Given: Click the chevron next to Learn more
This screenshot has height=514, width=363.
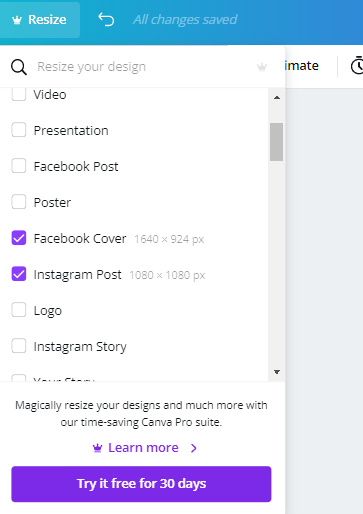Looking at the screenshot, I should [194, 448].
